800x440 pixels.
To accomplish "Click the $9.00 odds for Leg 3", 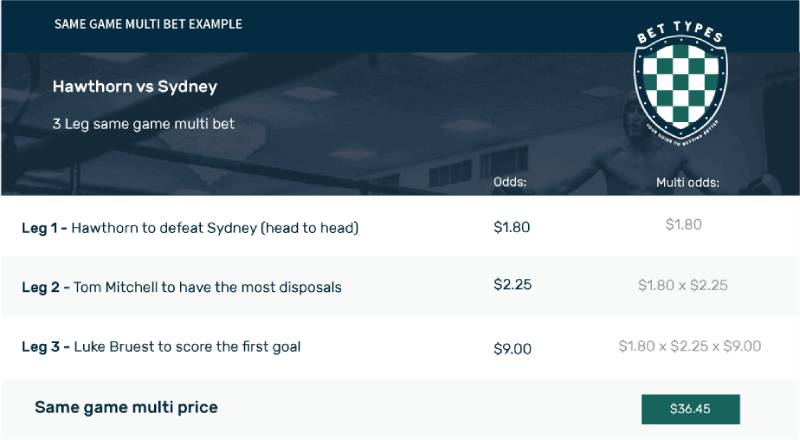I will point(512,349).
